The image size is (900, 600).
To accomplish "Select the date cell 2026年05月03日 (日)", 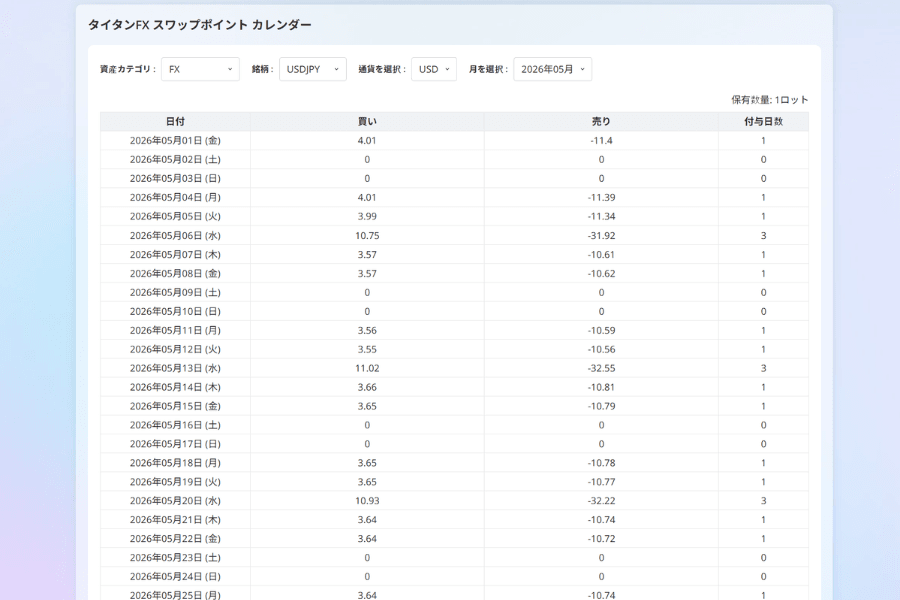I will tap(175, 179).
